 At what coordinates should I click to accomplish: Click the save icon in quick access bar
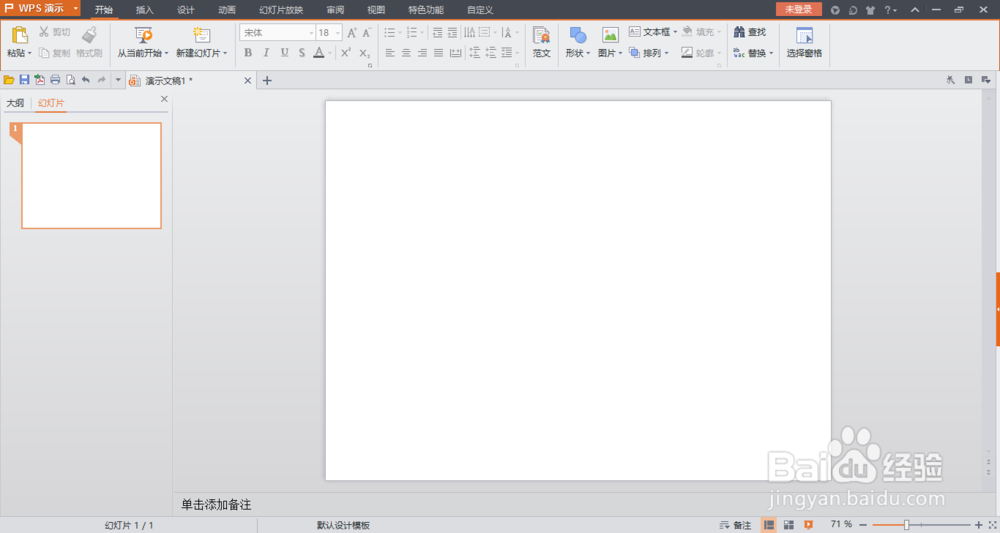pyautogui.click(x=24, y=80)
